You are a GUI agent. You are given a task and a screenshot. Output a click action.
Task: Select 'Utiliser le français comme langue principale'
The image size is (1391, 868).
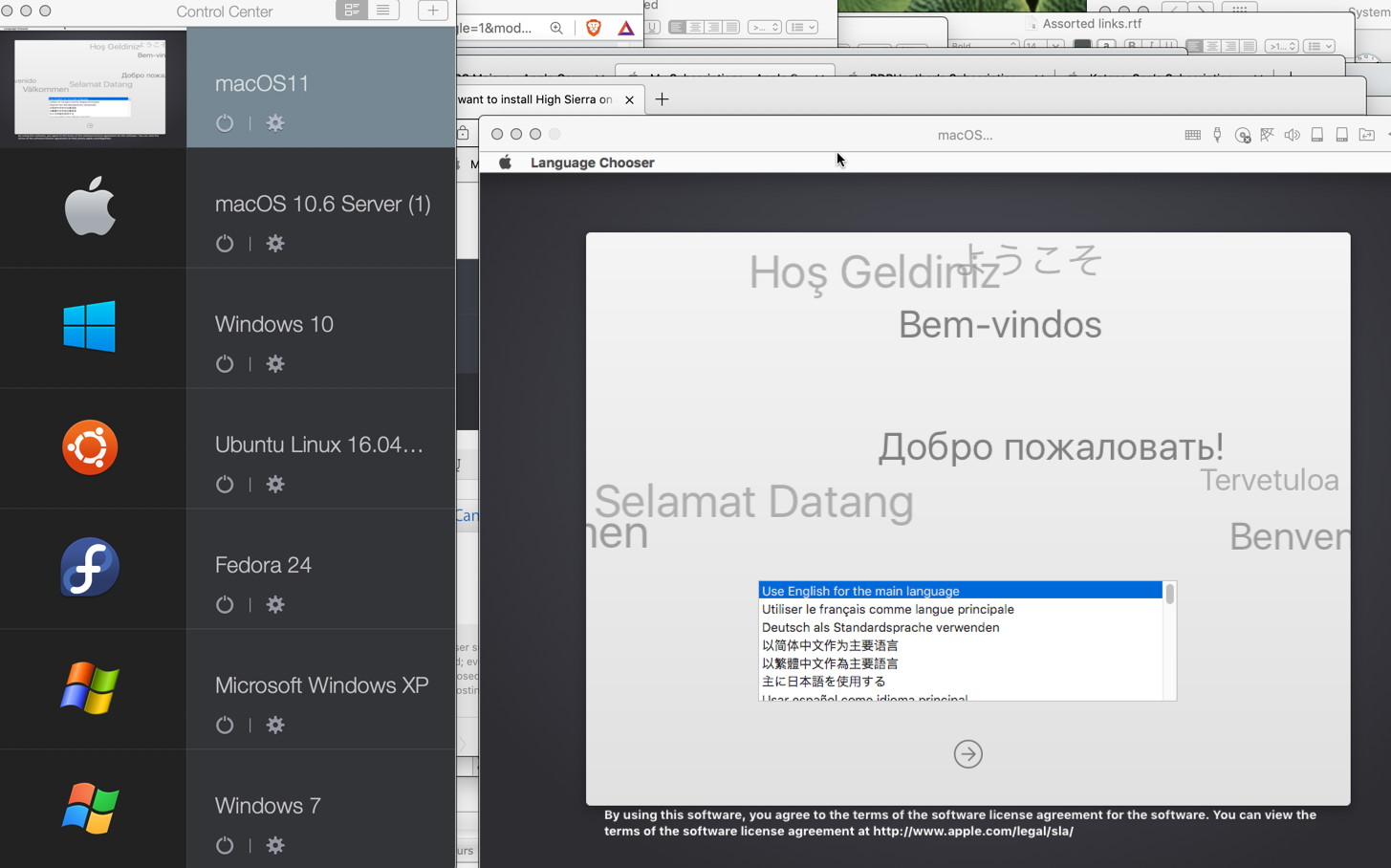click(960, 609)
